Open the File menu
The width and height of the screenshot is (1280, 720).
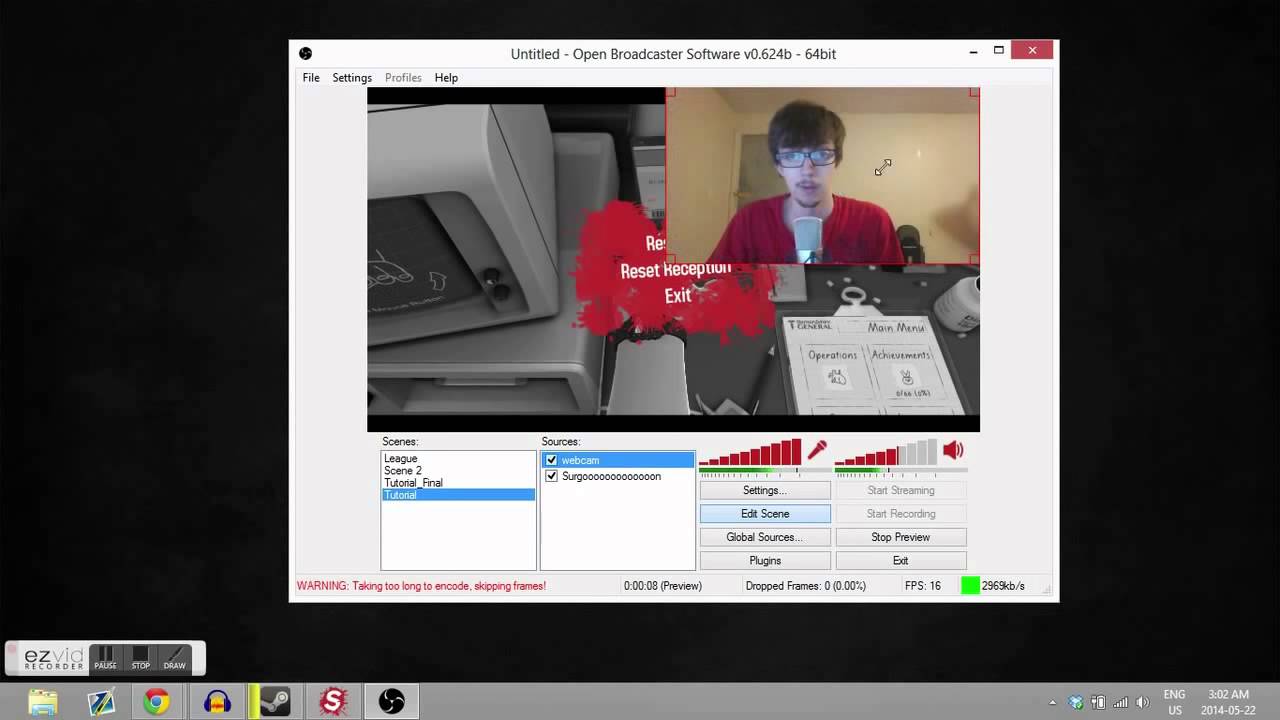coord(311,77)
